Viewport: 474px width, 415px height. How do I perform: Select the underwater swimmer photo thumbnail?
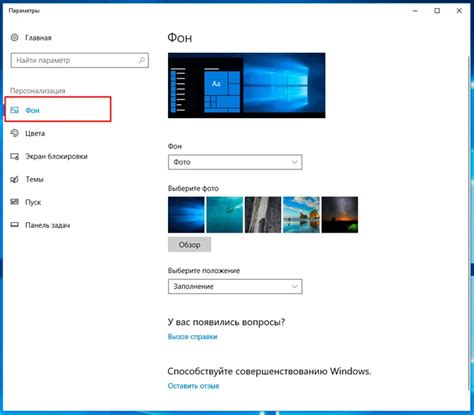(225, 215)
